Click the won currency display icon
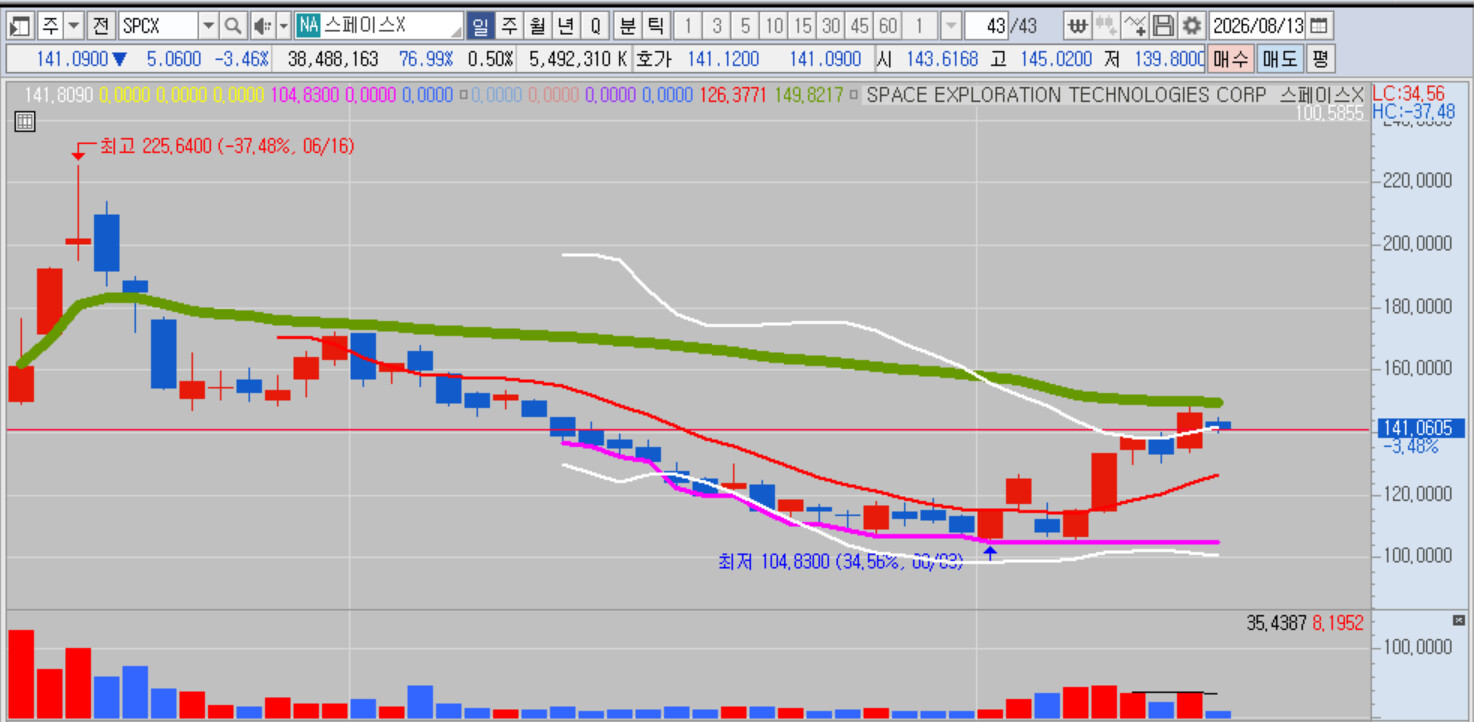Screen dimensions: 1474x722 (1078, 25)
